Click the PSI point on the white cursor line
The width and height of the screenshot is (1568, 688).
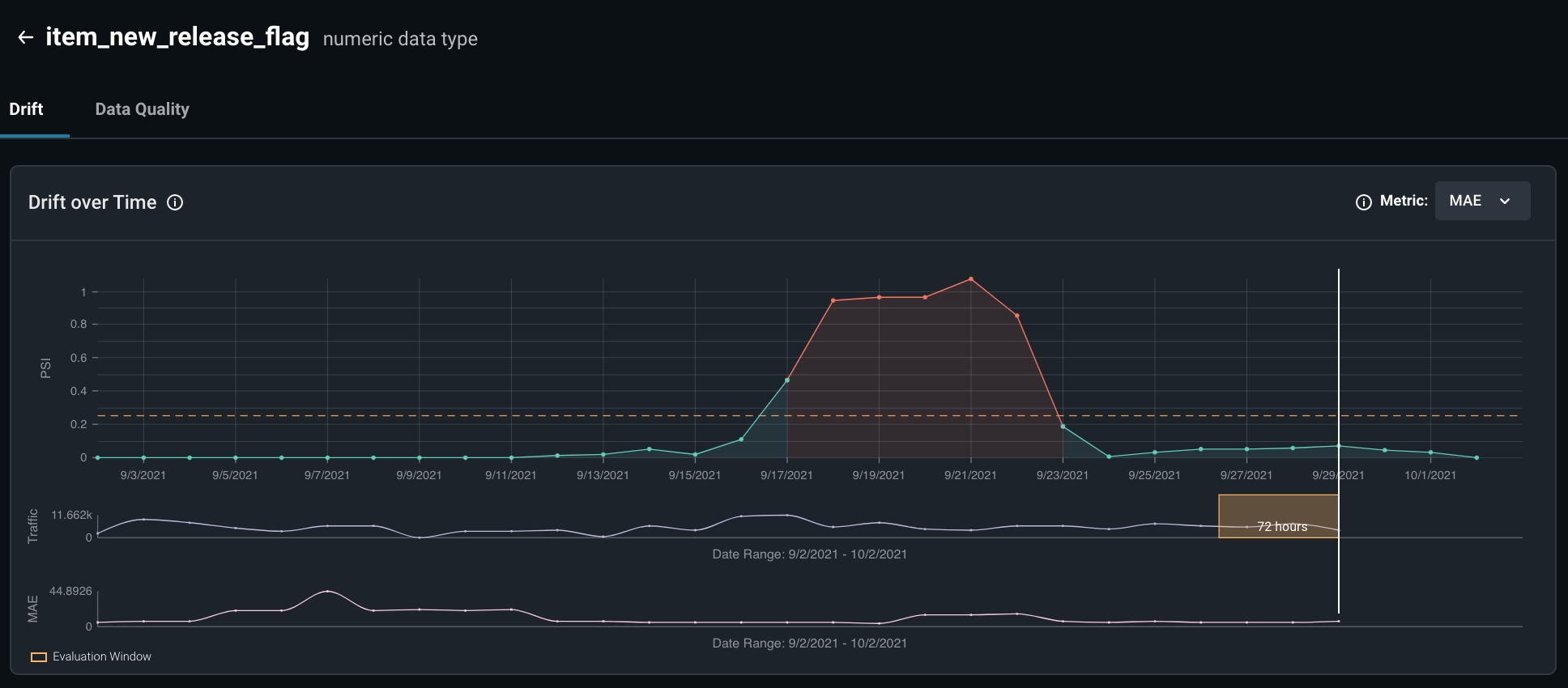pyautogui.click(x=1339, y=446)
